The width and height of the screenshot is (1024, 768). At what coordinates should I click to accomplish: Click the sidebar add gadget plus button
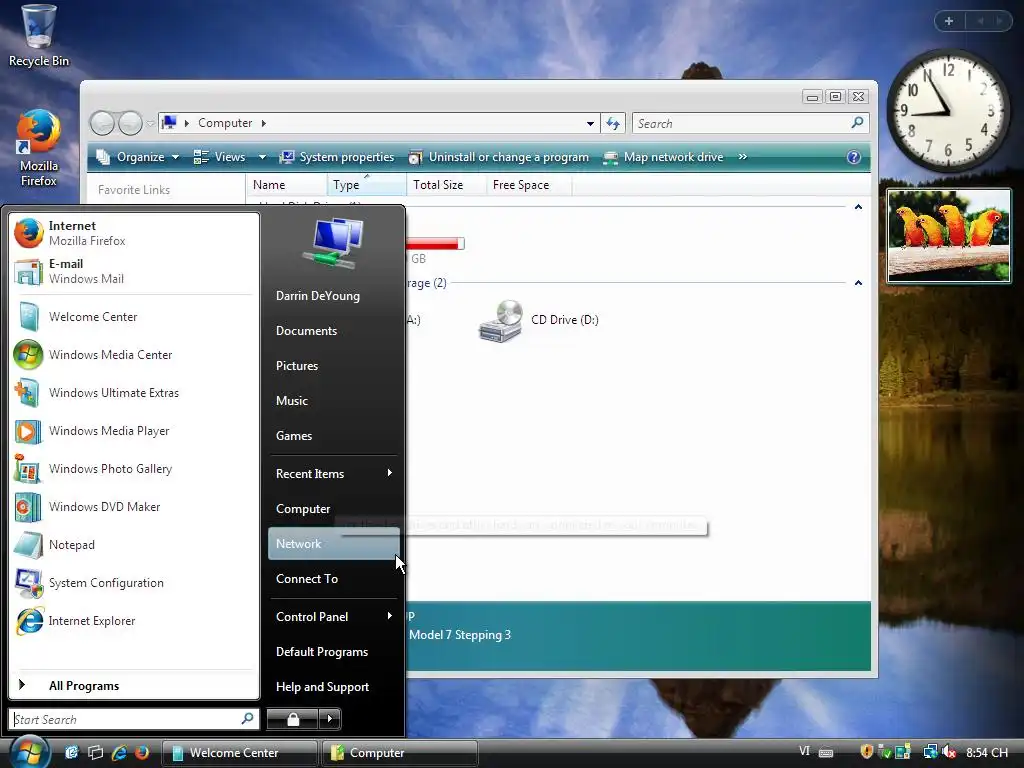coord(949,21)
